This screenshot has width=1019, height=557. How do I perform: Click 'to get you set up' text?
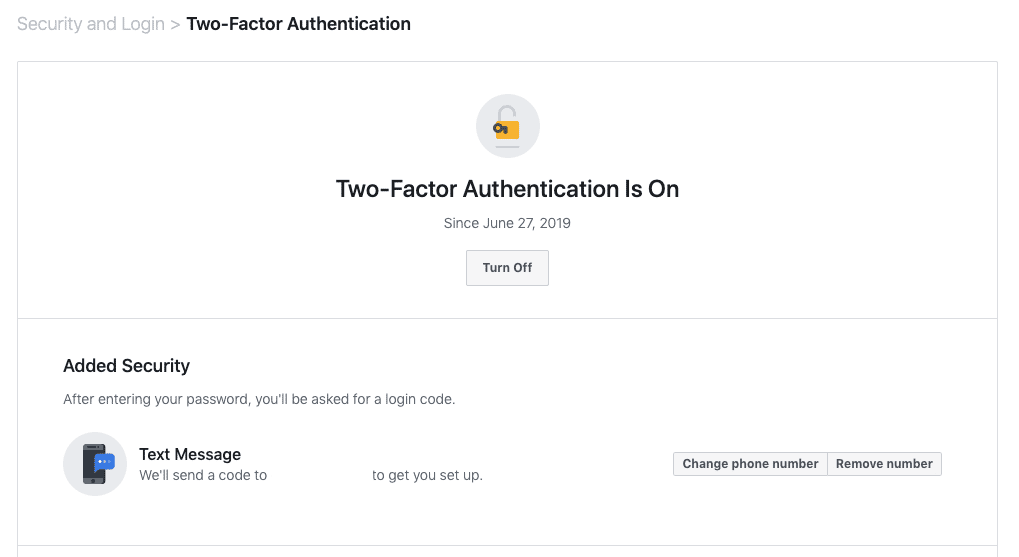tap(428, 475)
